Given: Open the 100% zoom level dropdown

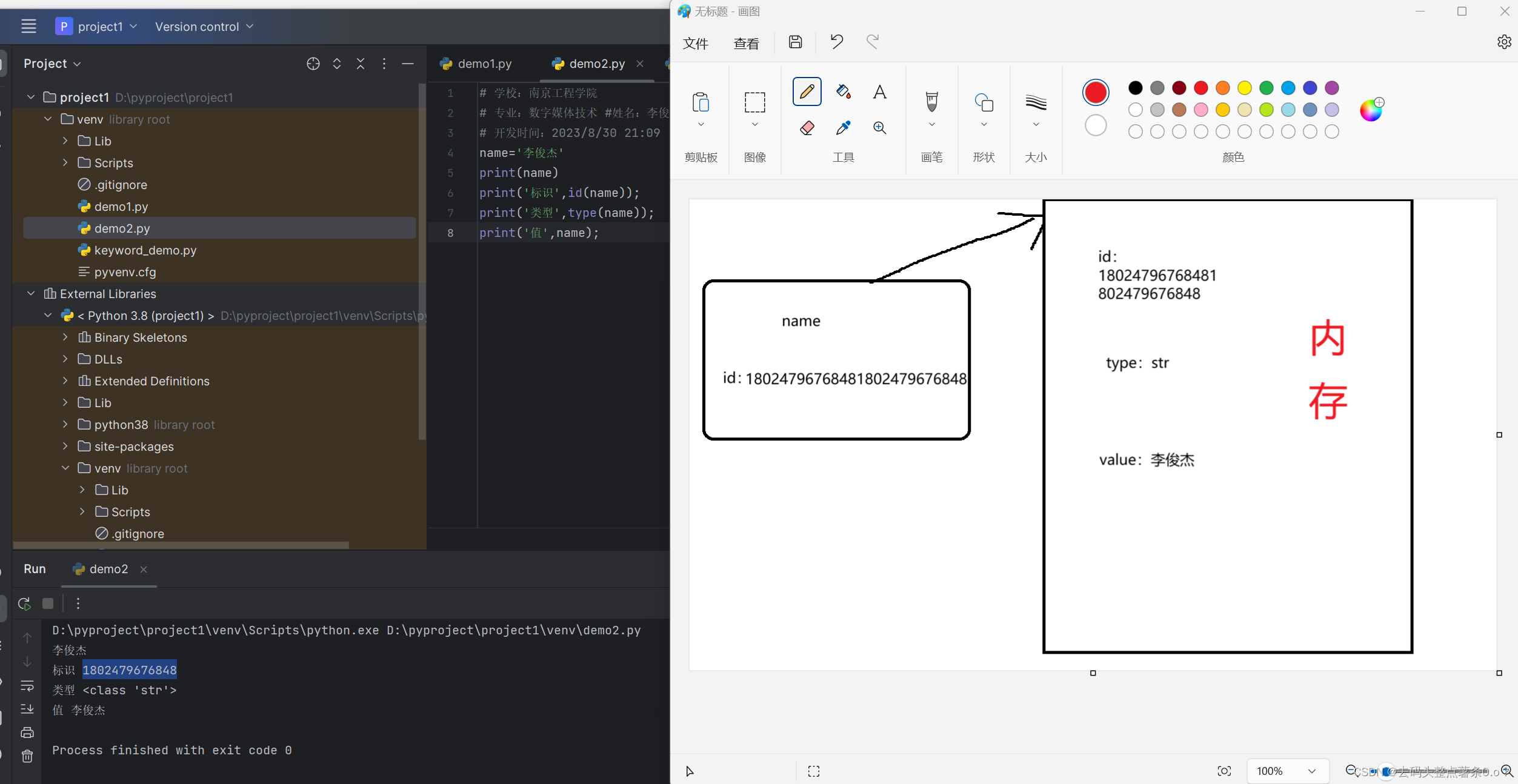Looking at the screenshot, I should pos(1311,771).
